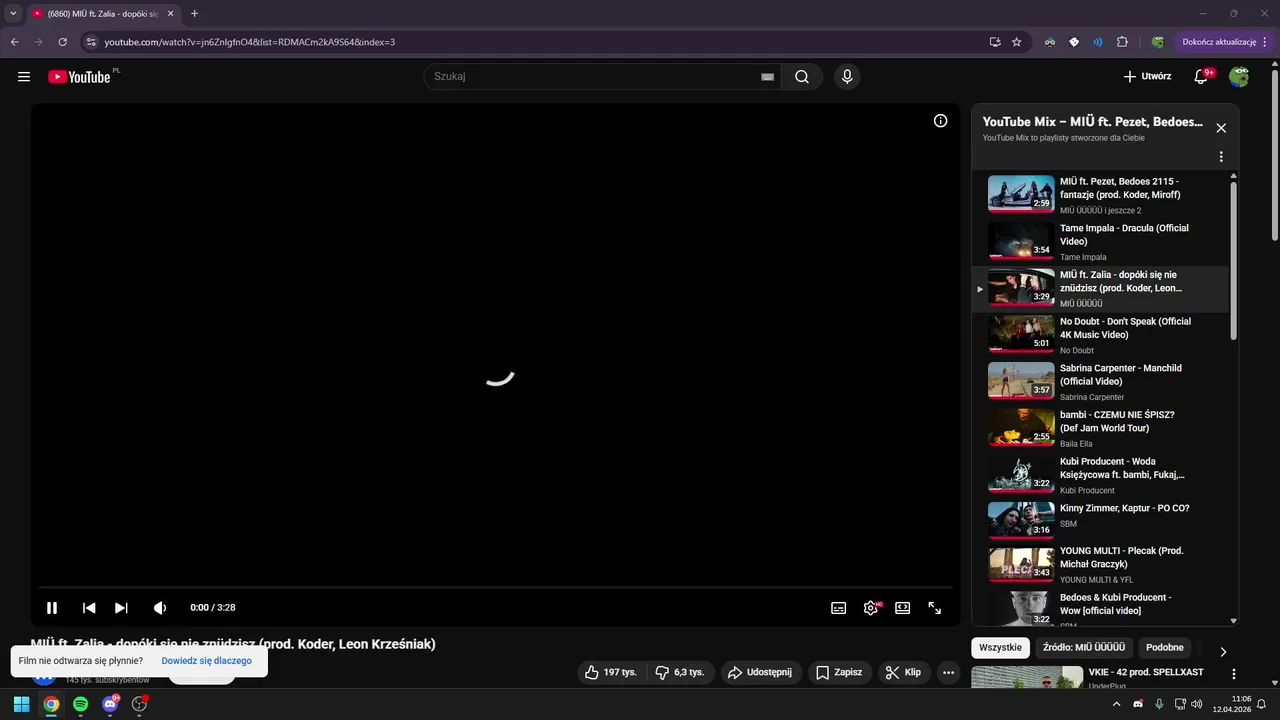Open the tab search dropdown arrow
1280x720 pixels.
(13, 14)
